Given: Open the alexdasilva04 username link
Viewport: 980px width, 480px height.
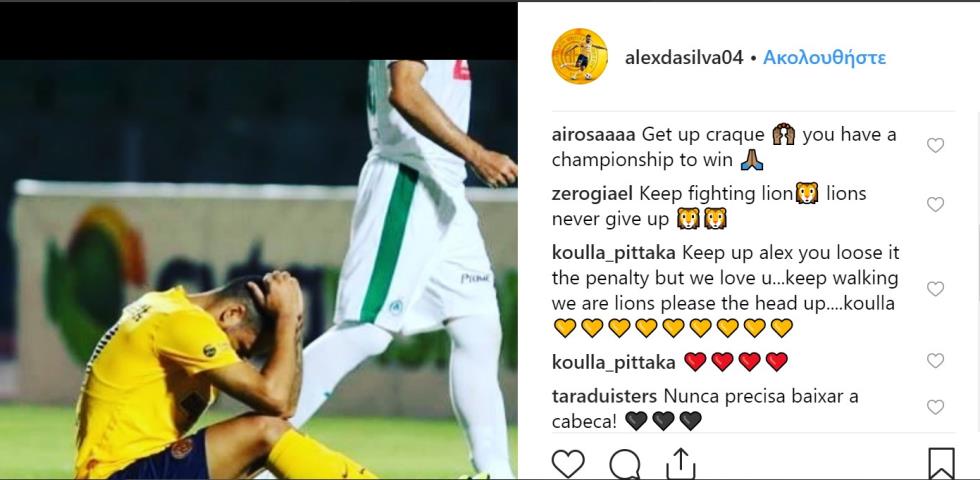Looking at the screenshot, I should click(x=684, y=58).
